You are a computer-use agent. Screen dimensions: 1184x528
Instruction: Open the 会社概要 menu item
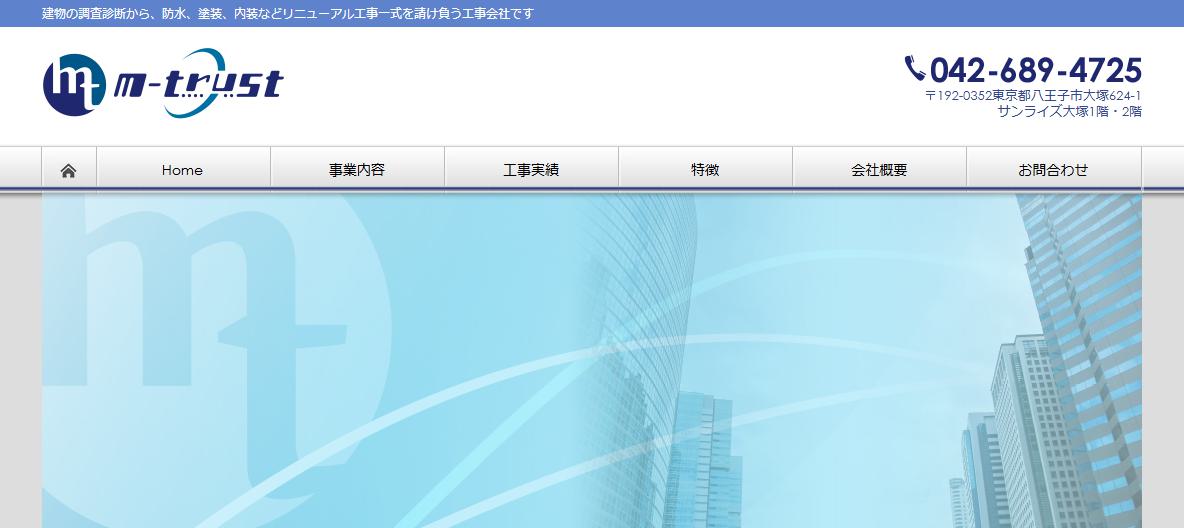(x=879, y=169)
